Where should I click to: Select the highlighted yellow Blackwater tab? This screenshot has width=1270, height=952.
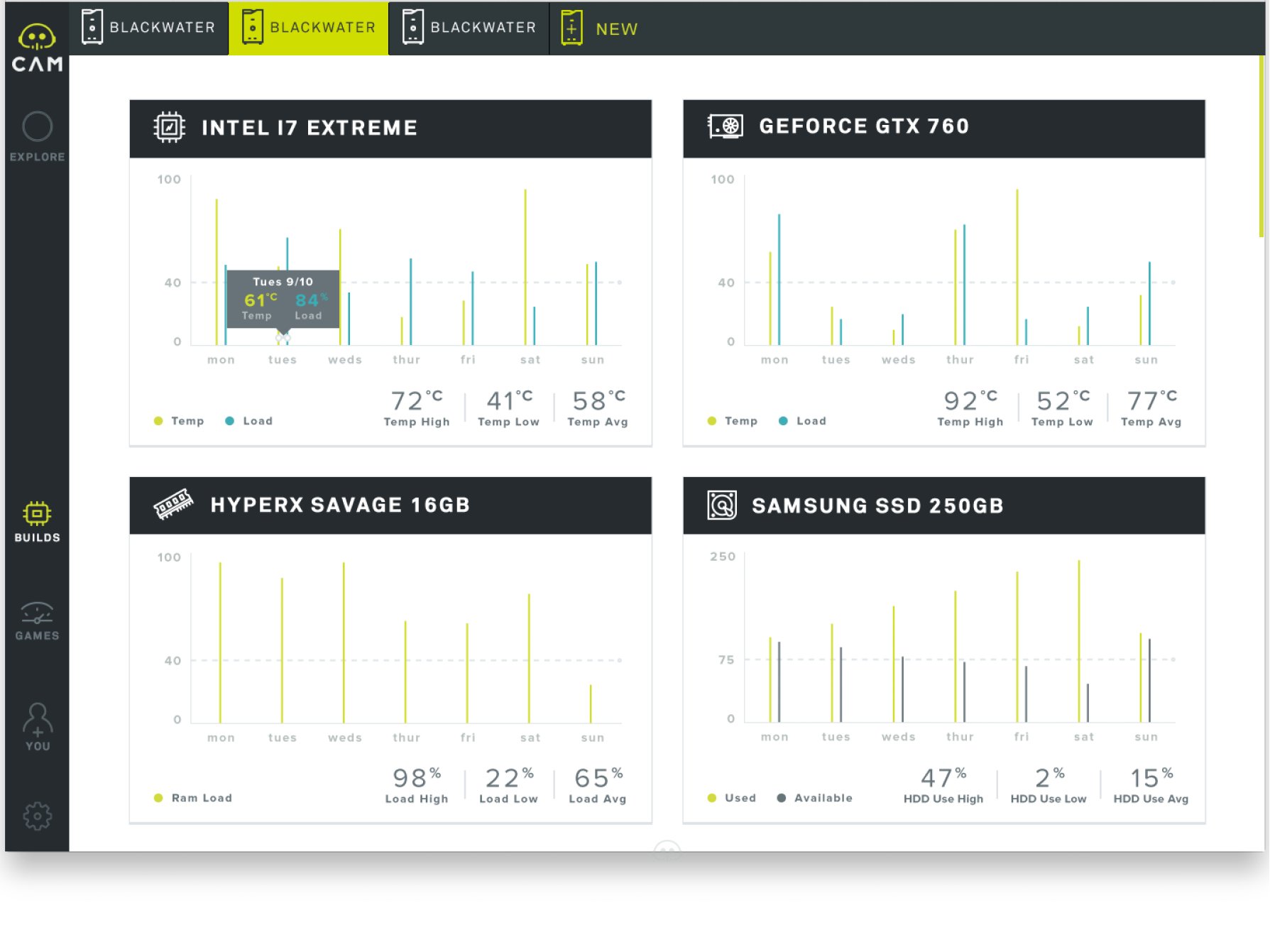[x=309, y=28]
